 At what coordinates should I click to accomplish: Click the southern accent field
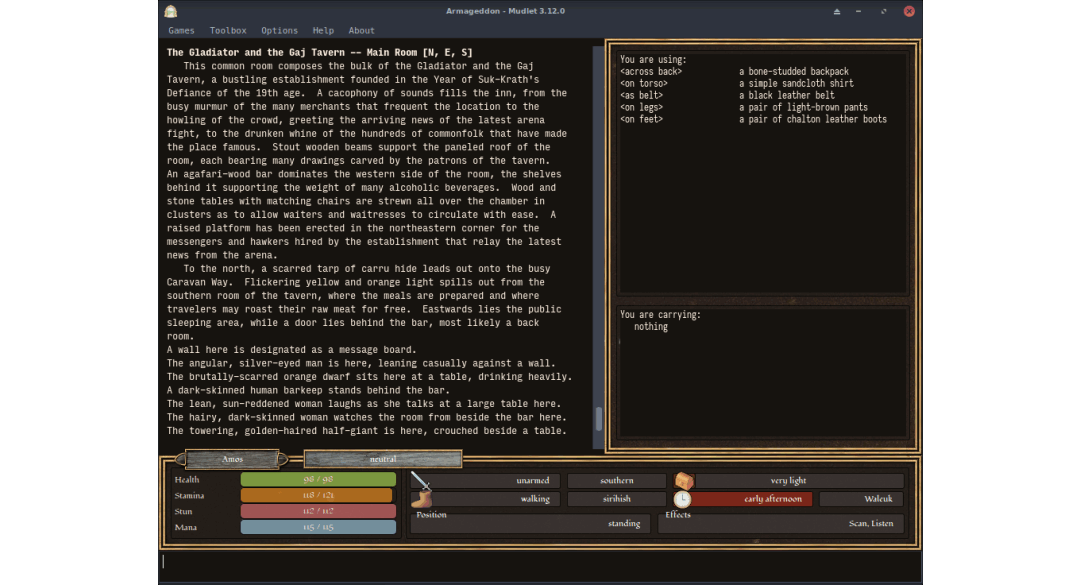616,480
